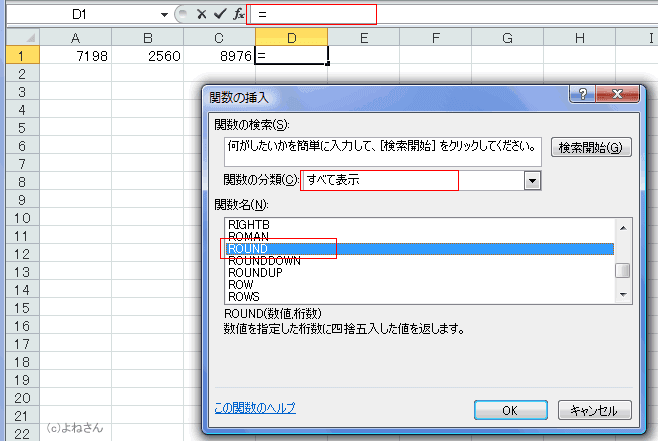Click the Enter checkmark formula bar icon
658x441 pixels.
click(220, 14)
